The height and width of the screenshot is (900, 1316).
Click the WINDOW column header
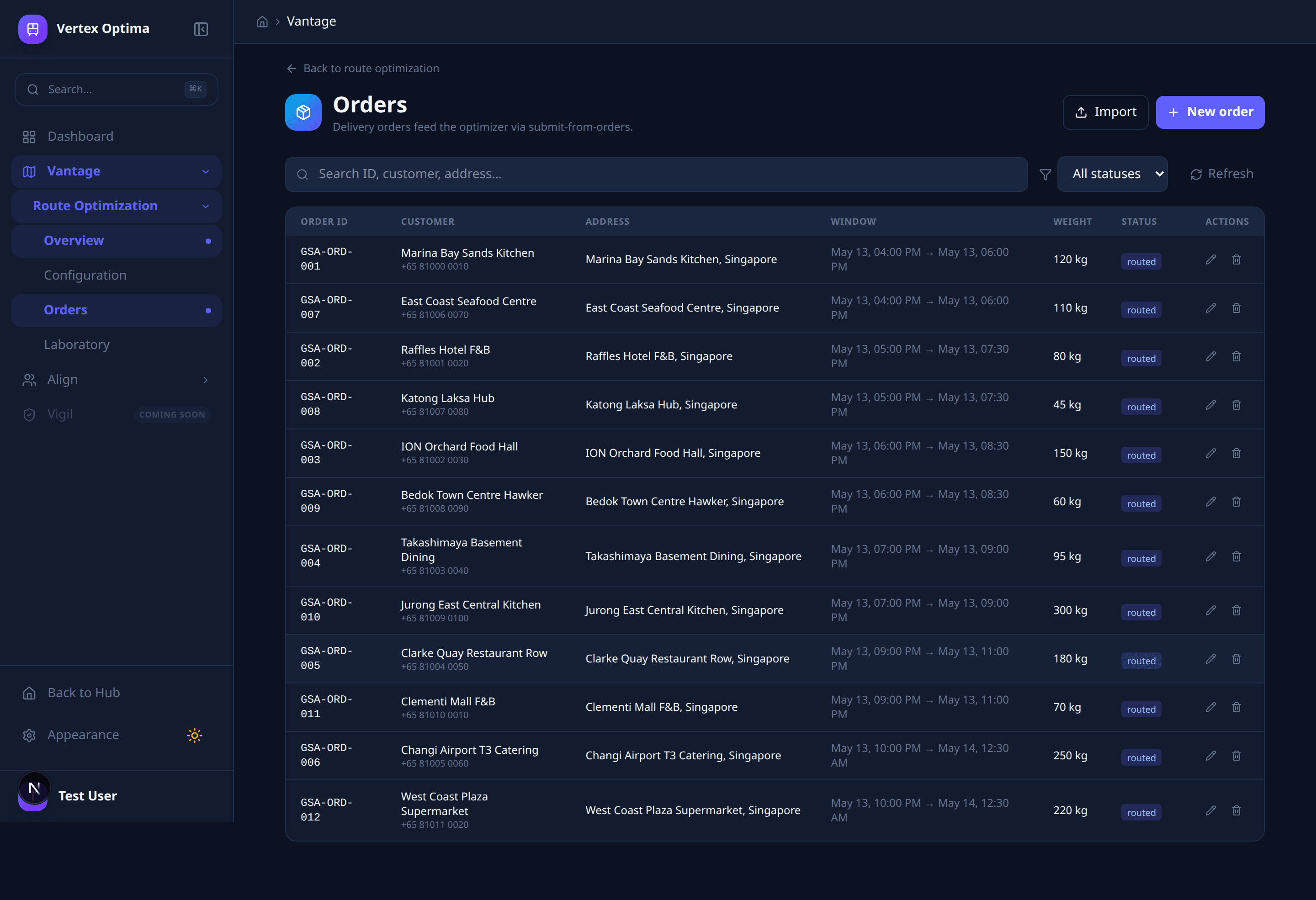pyautogui.click(x=853, y=222)
